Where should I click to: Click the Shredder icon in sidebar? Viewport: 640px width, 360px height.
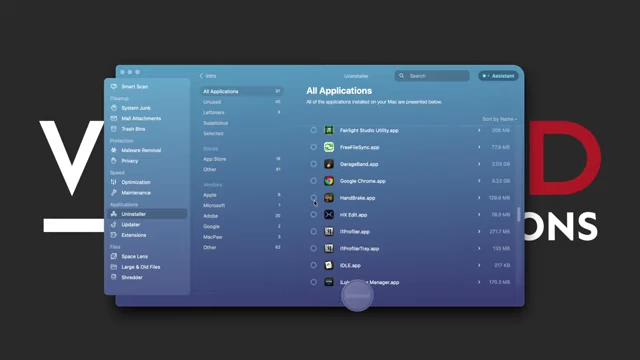tap(114, 277)
